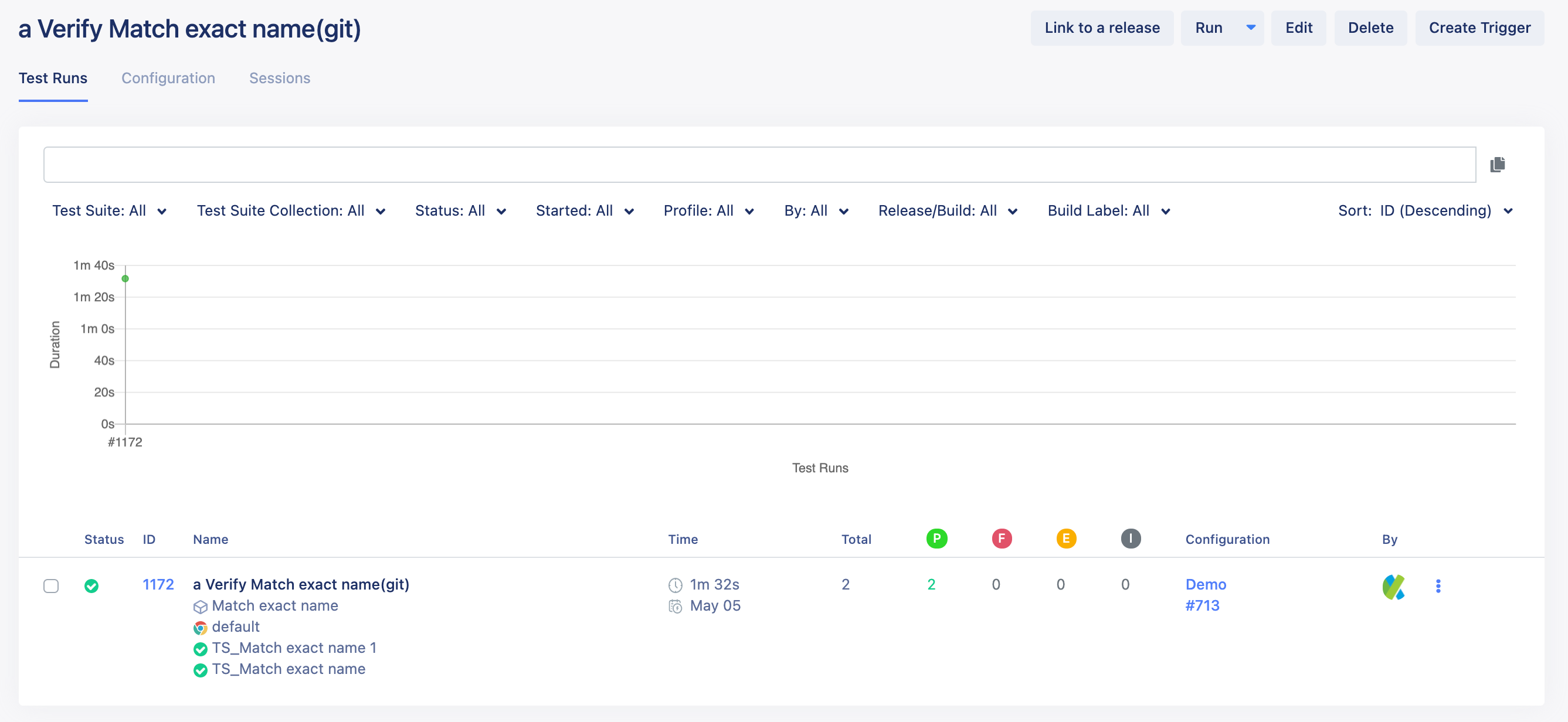Viewport: 1568px width, 722px height.
Task: Click the Chrome icon next to default profile
Action: (x=201, y=627)
